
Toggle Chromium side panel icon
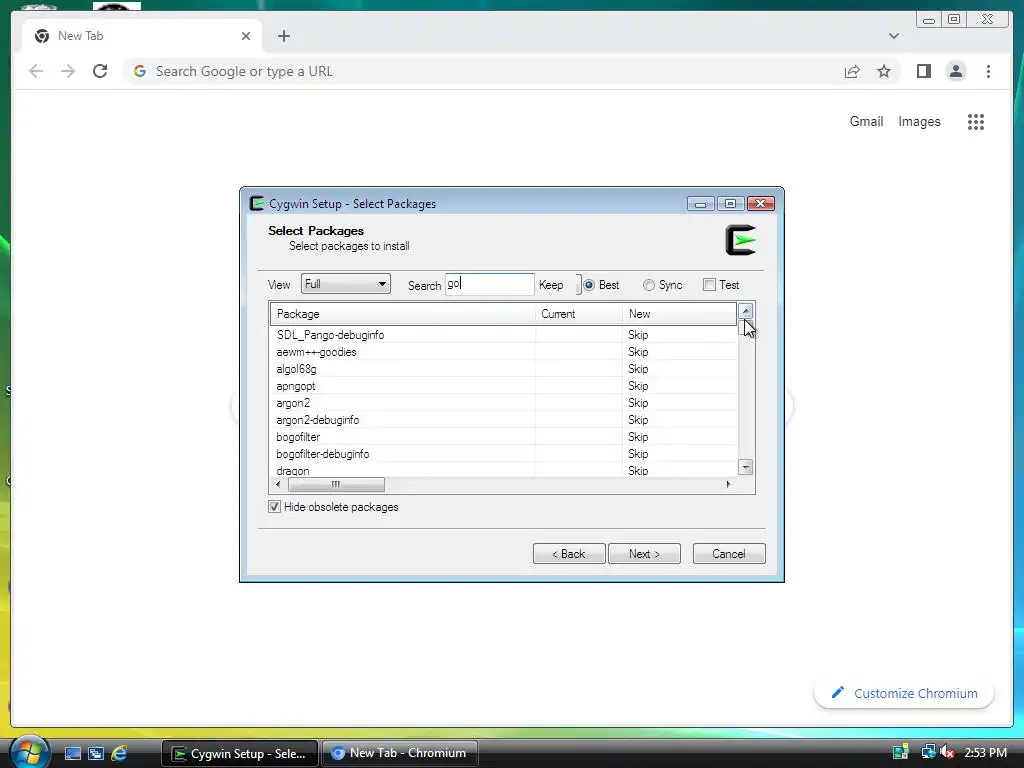(x=923, y=71)
